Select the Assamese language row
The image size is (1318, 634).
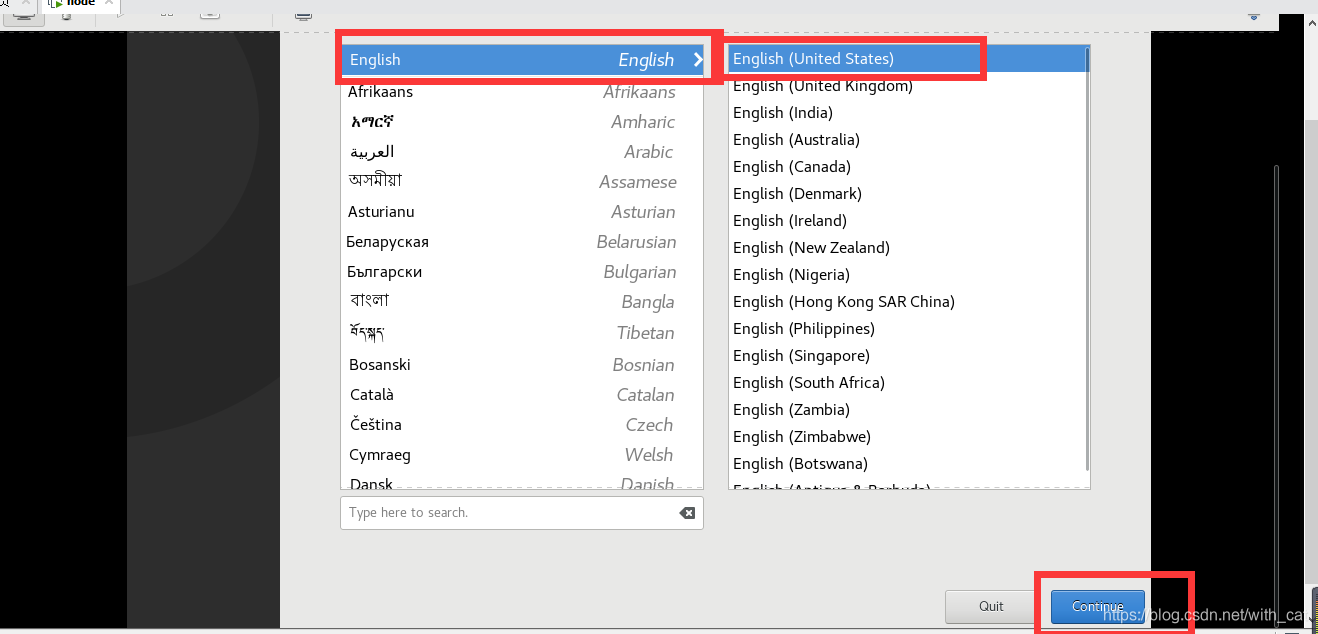point(522,182)
